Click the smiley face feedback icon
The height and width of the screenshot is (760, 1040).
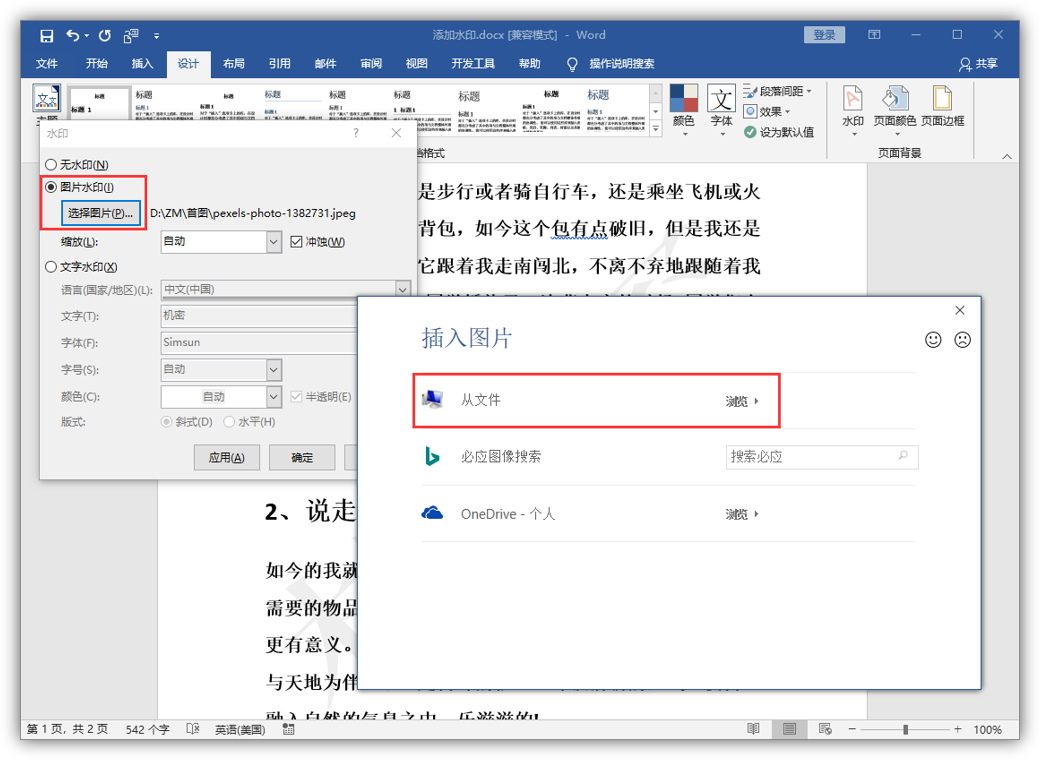pos(933,340)
